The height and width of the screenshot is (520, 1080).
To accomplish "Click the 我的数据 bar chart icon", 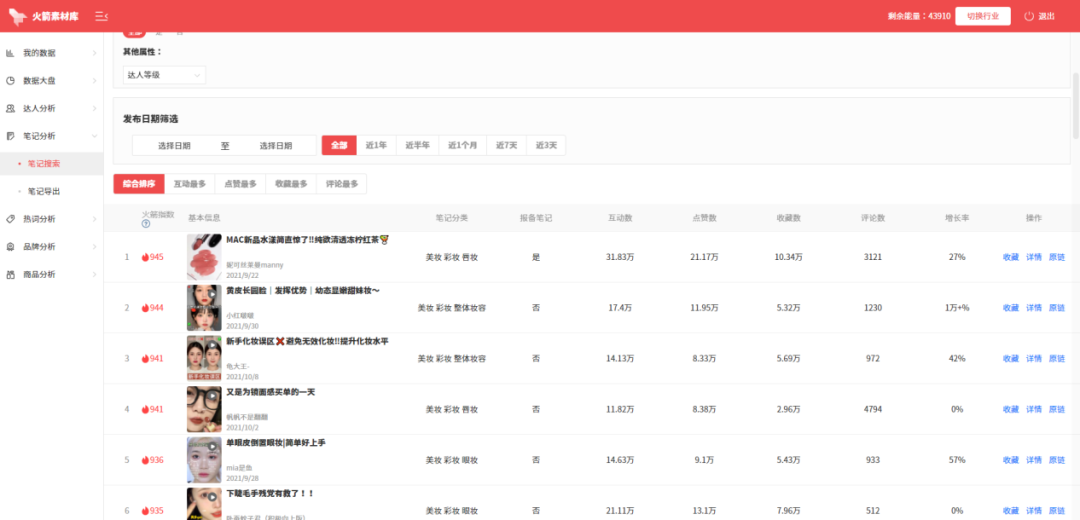I will [x=10, y=53].
